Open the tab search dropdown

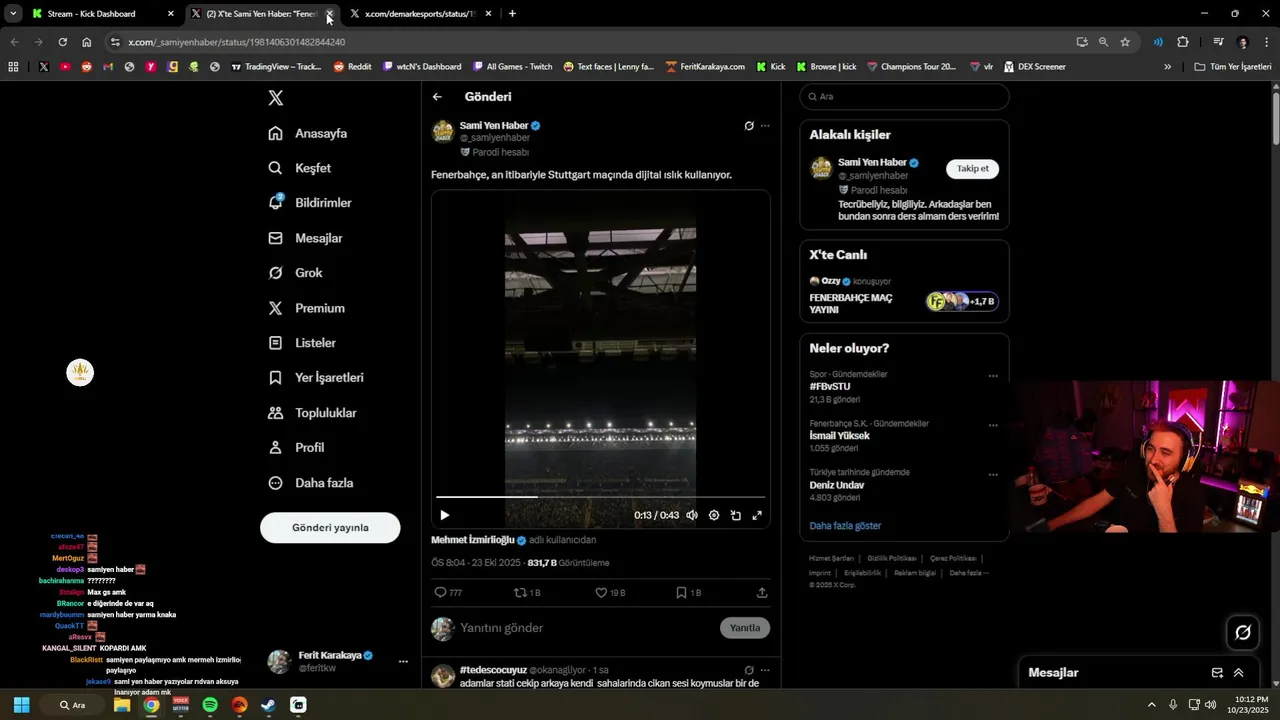click(13, 14)
